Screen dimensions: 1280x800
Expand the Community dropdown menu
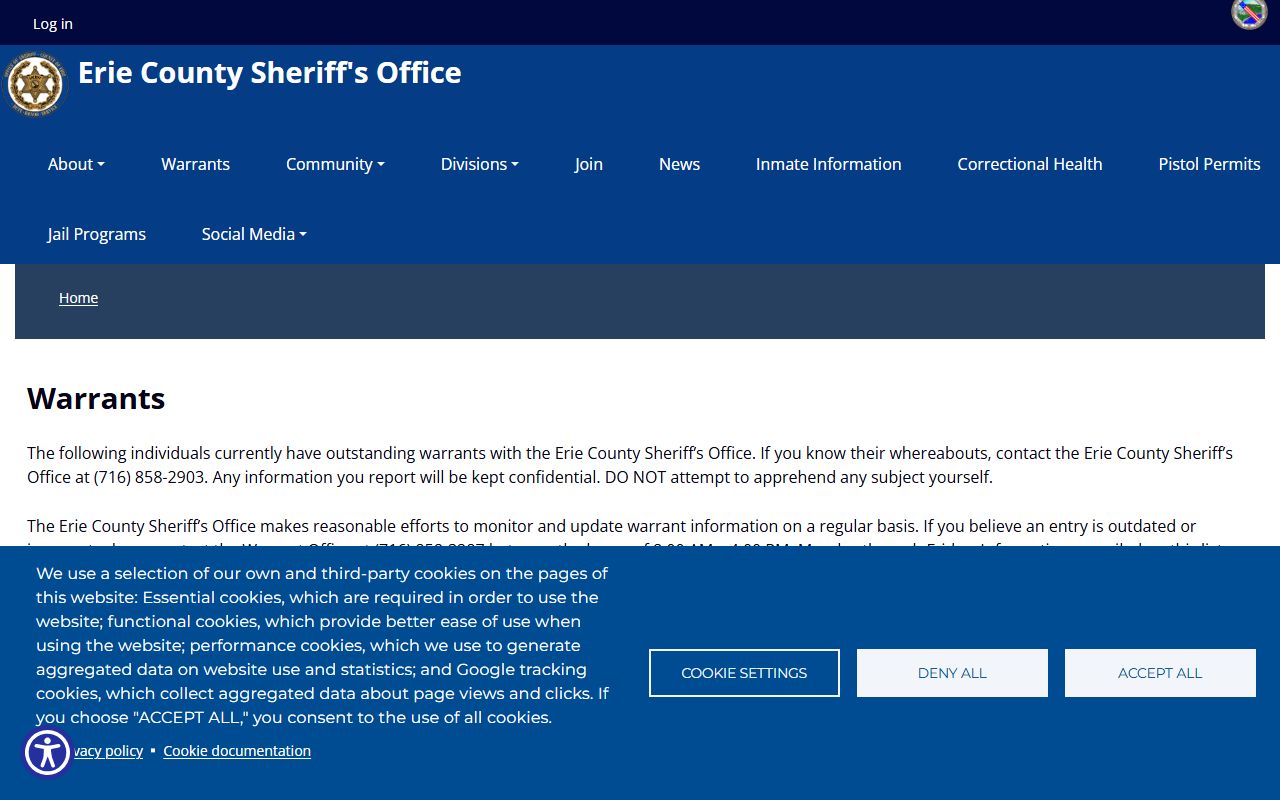tap(335, 164)
